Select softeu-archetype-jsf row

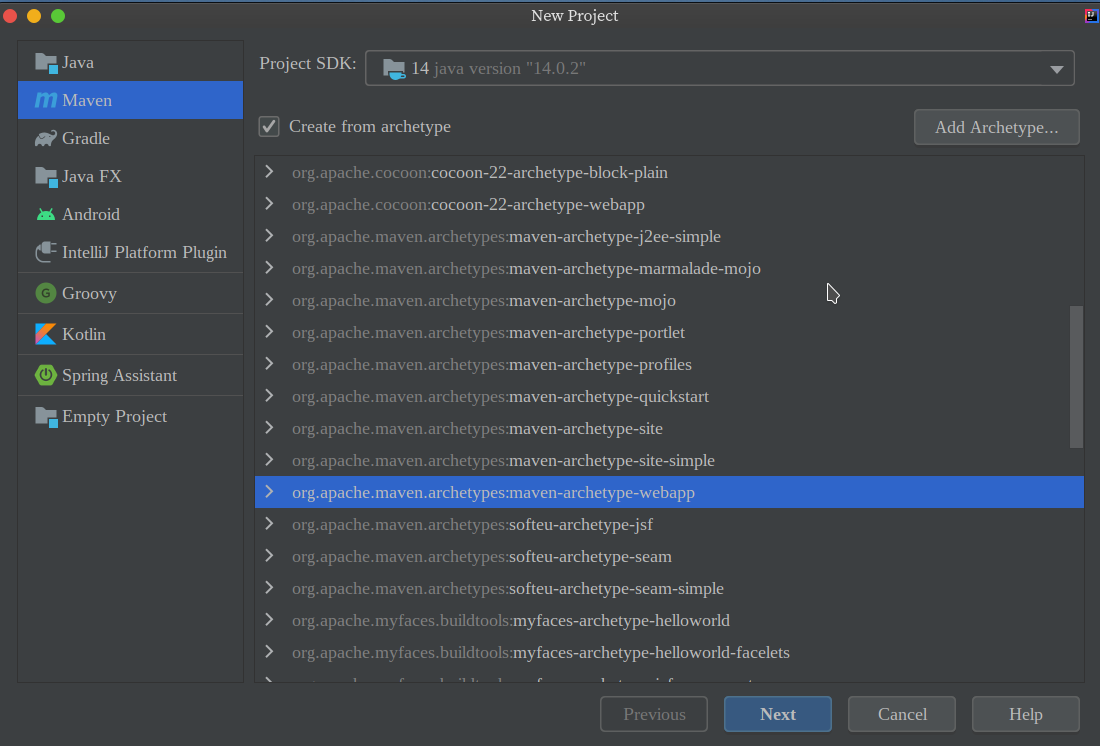669,524
